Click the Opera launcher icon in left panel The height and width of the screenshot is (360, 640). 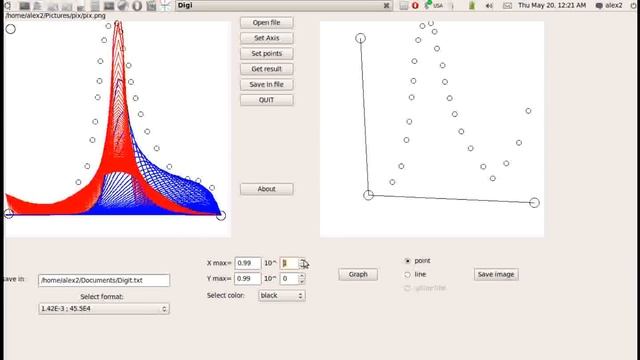tap(138, 6)
